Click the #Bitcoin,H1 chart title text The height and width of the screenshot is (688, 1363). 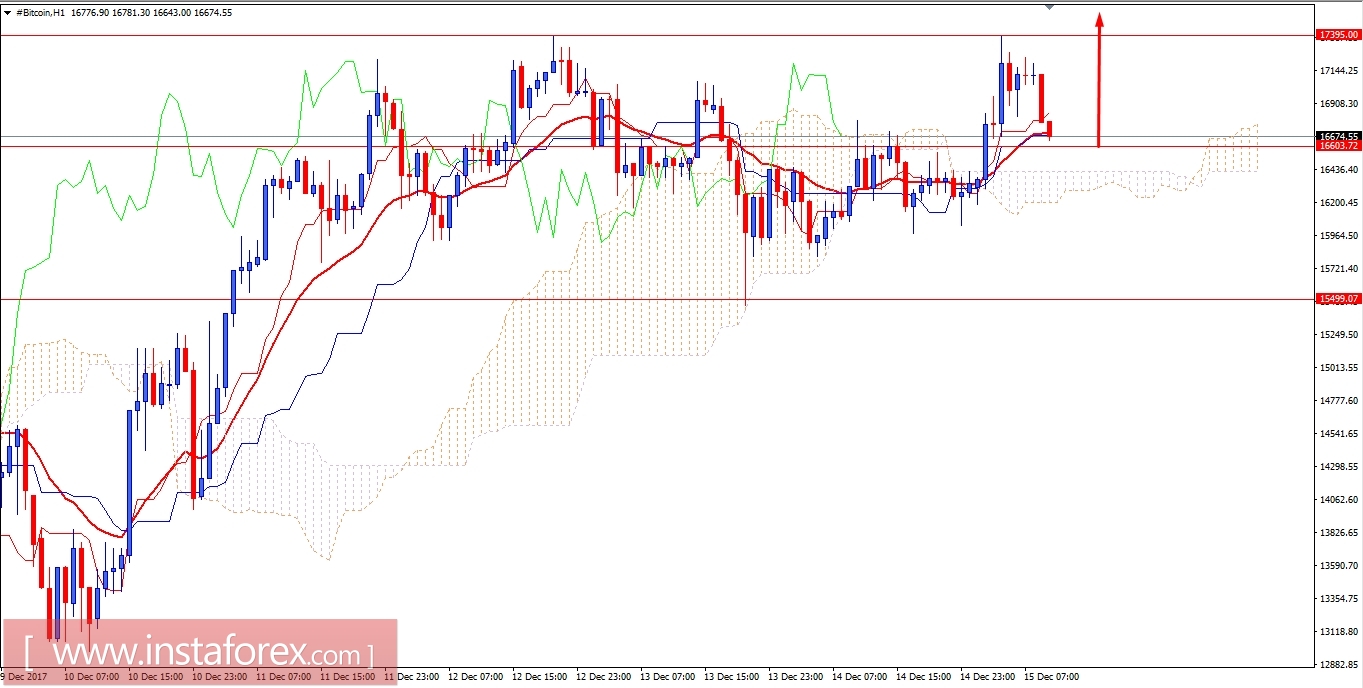pyautogui.click(x=41, y=13)
